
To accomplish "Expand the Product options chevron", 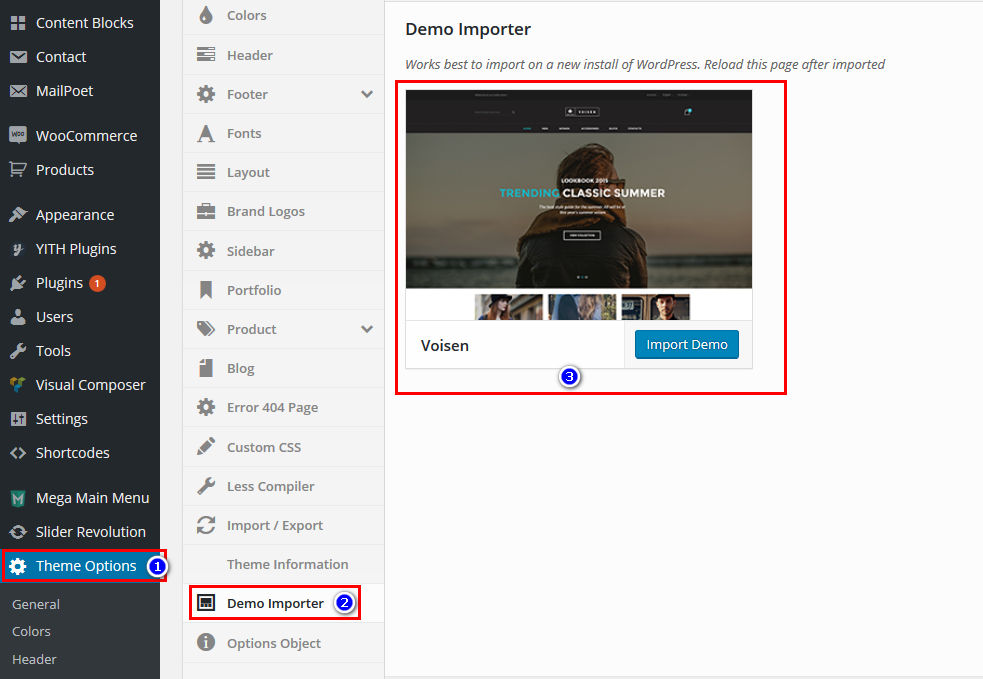I will click(x=367, y=329).
